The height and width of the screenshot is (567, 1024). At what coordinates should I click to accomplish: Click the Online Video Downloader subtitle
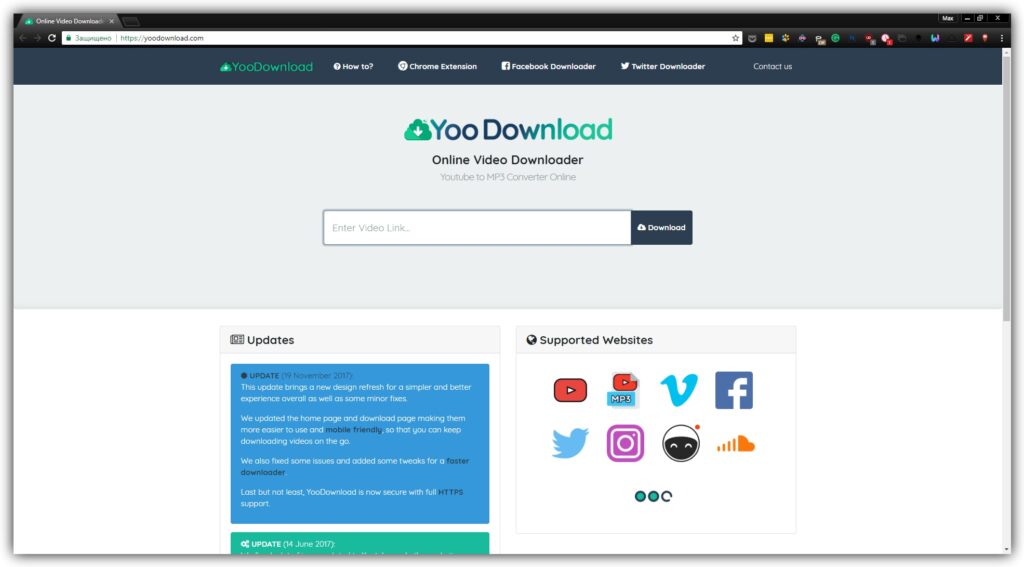507,160
